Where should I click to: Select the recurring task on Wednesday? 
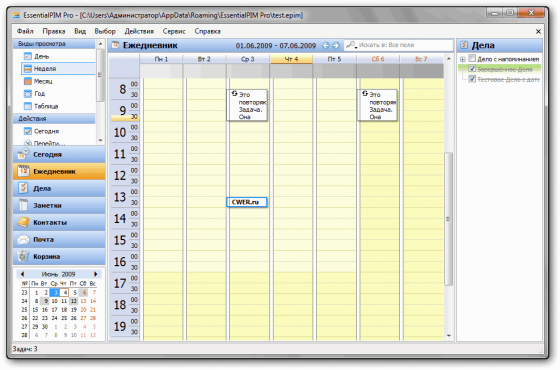pos(247,105)
